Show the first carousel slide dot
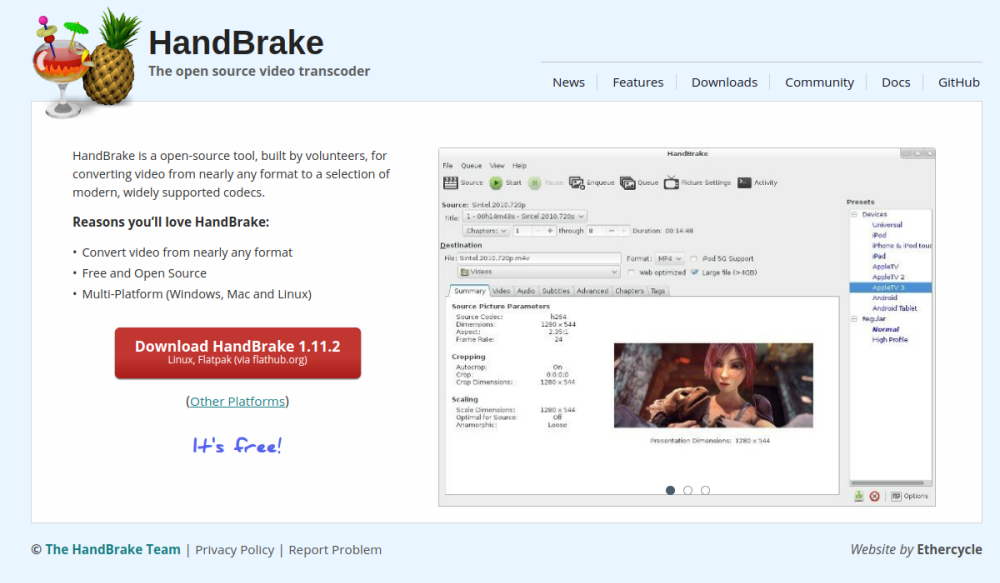The width and height of the screenshot is (1000, 583). [x=670, y=491]
